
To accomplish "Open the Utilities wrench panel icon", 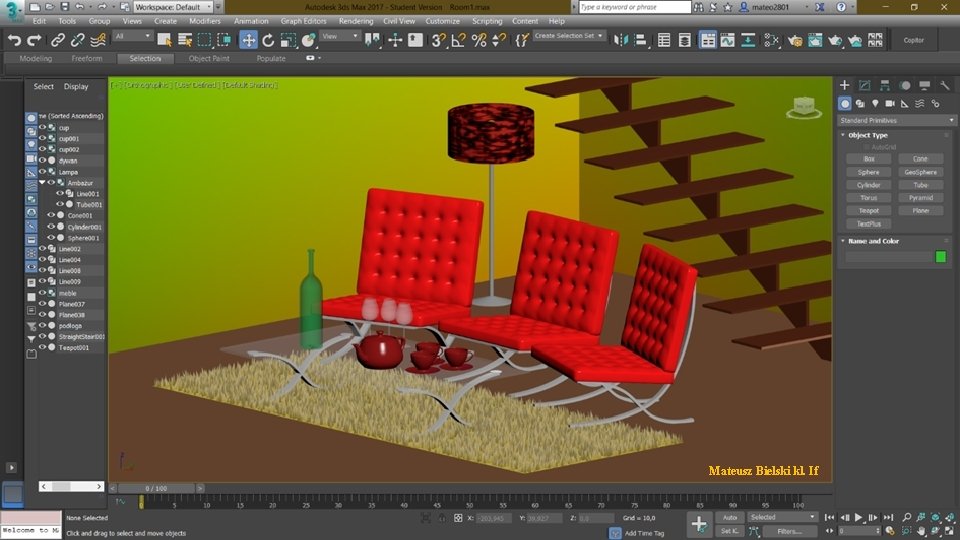I will [x=945, y=85].
